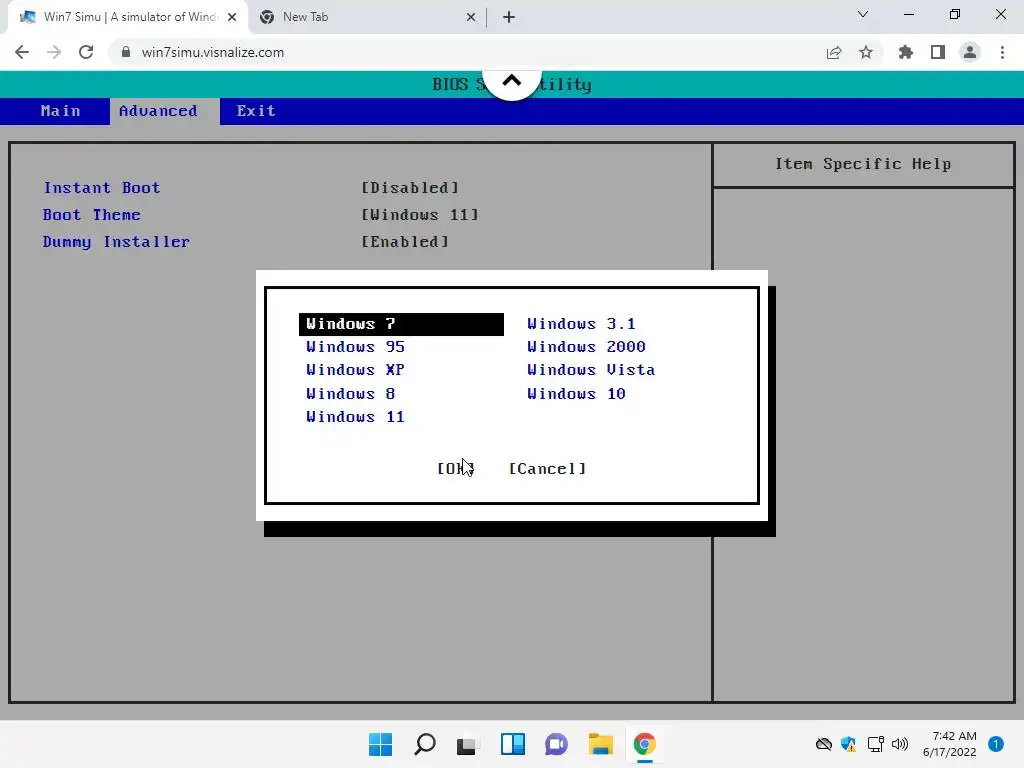Toggle the browser side panel icon
The height and width of the screenshot is (768, 1024).
tap(938, 52)
